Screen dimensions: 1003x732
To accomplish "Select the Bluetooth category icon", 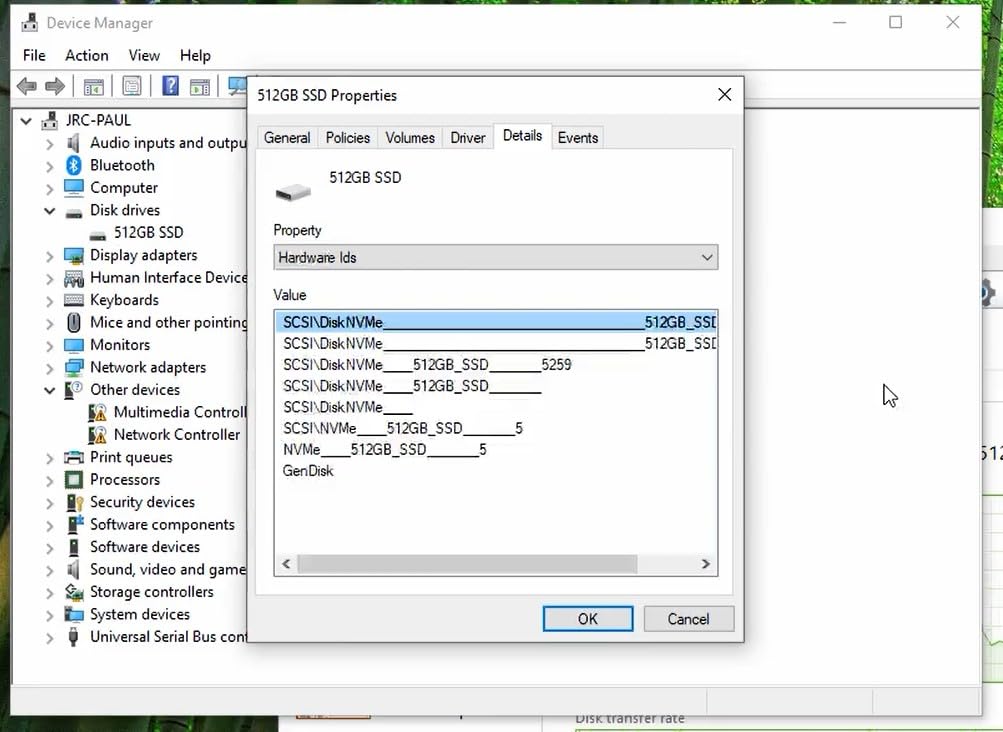I will tap(74, 165).
